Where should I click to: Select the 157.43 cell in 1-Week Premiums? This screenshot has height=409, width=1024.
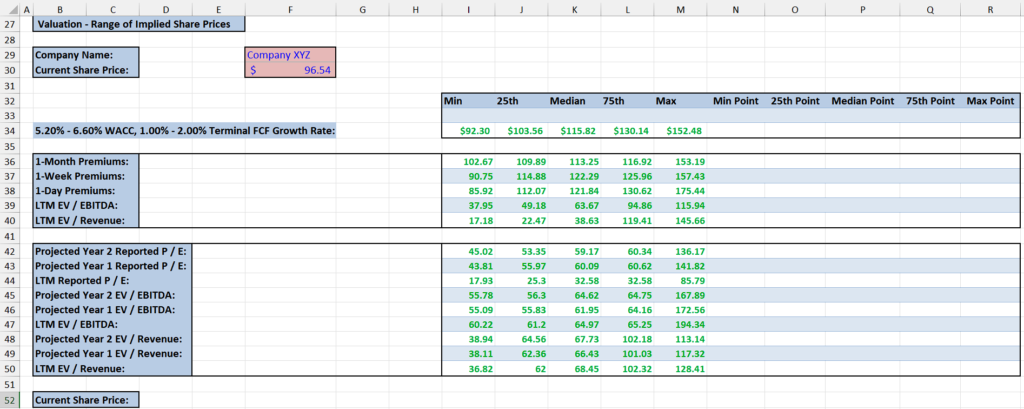tap(680, 176)
